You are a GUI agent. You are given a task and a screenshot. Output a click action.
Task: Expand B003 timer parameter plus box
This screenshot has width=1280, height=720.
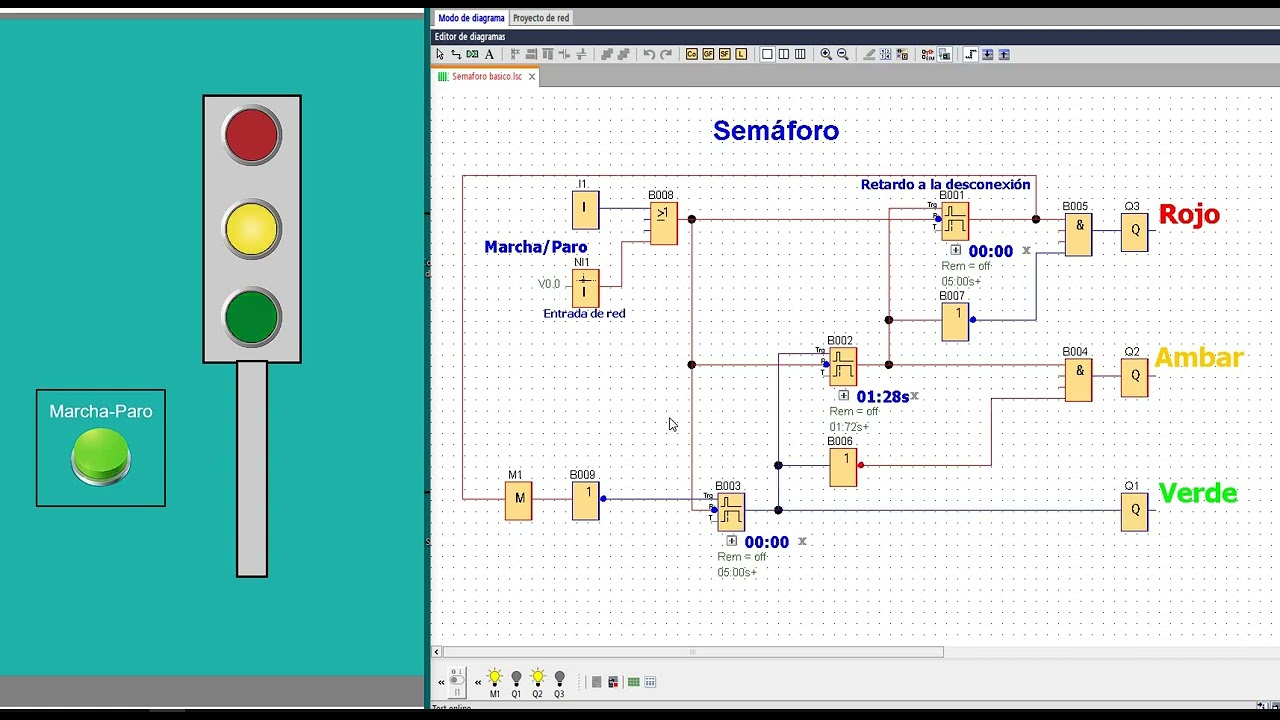point(732,540)
